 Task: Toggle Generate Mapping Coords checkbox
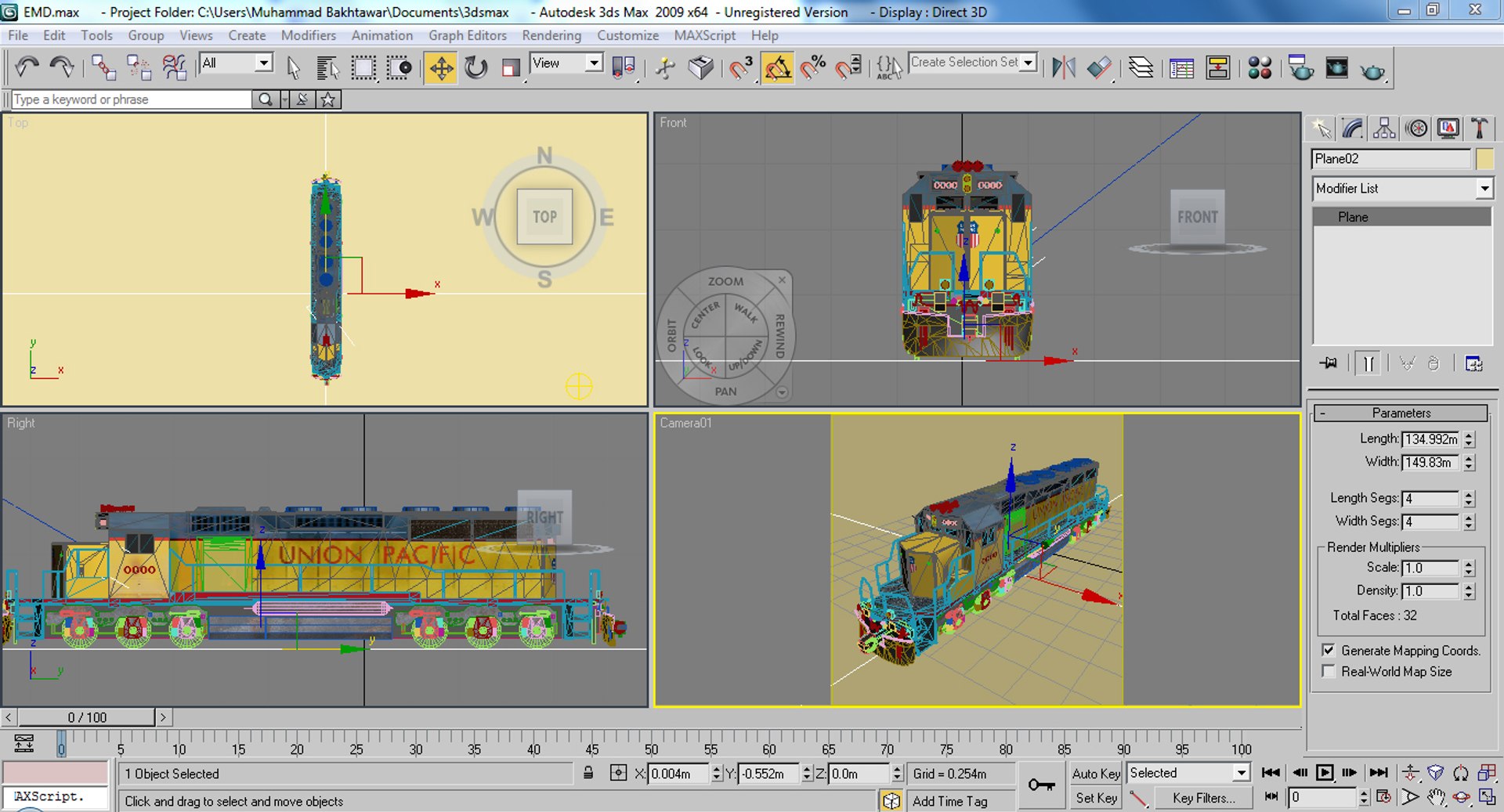(1329, 650)
